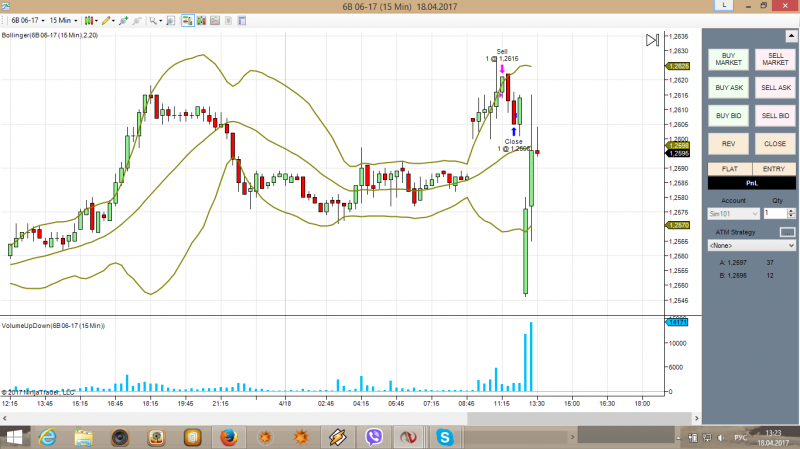Click the greyed zoom out magnifier icon
The image size is (800, 449).
tap(137, 20)
